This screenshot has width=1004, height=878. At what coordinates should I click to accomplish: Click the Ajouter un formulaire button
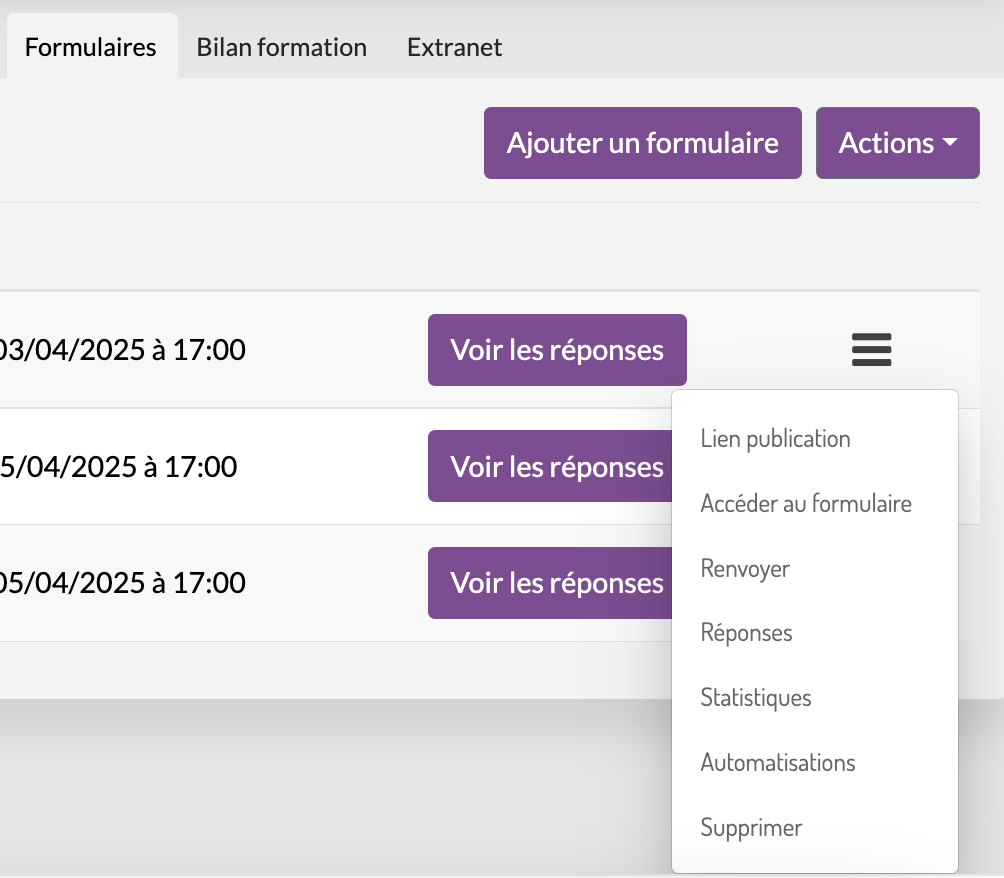(x=642, y=143)
